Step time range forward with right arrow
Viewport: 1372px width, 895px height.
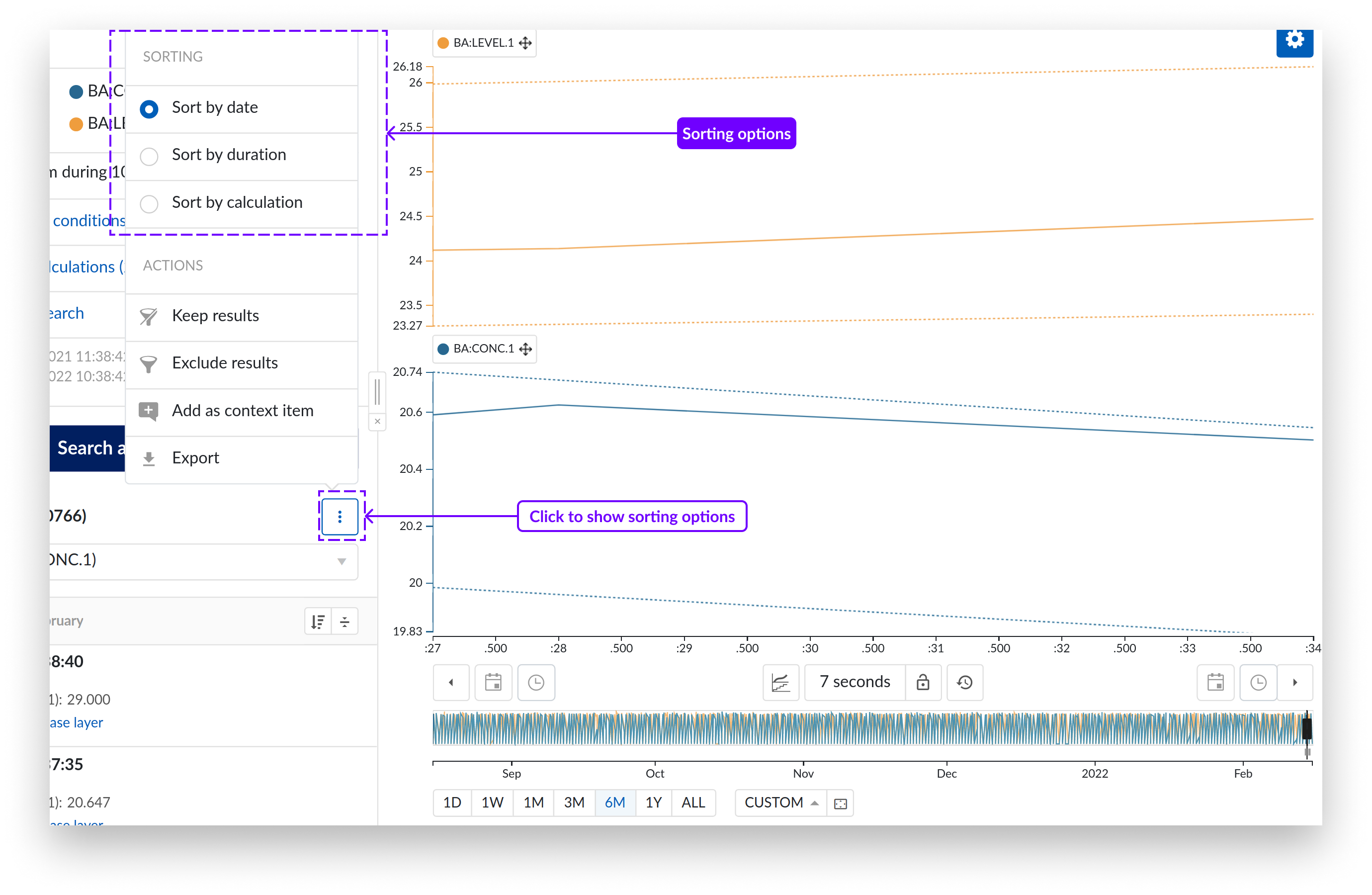1295,682
